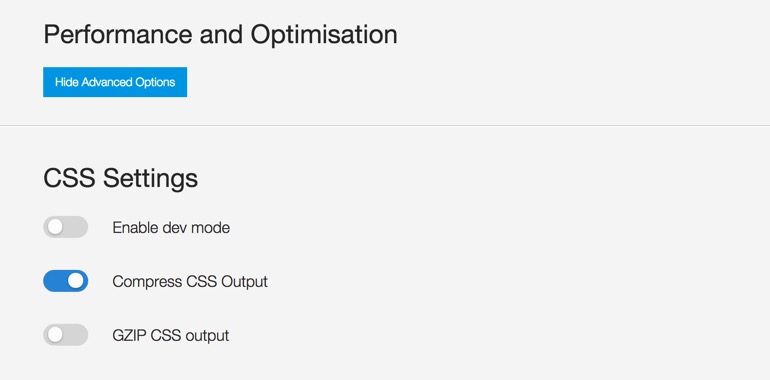Click the Hide Advanced Options button
Screen dimensions: 770x380
[x=115, y=82]
